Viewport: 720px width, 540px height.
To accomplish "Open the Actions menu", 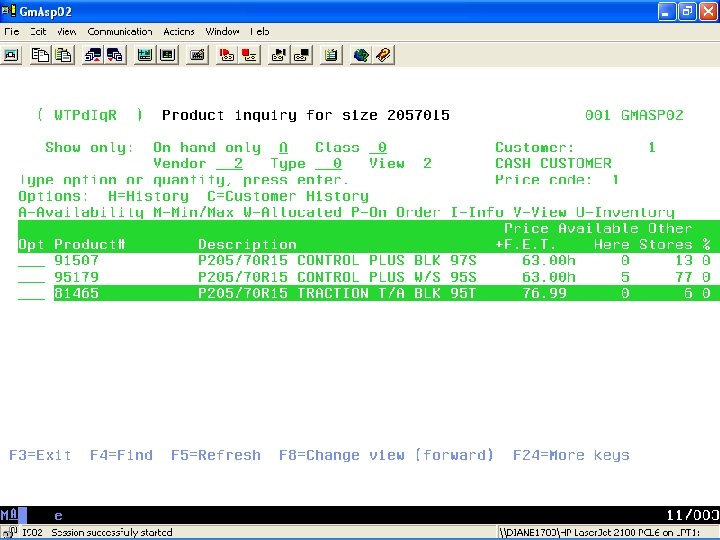I will click(x=179, y=32).
